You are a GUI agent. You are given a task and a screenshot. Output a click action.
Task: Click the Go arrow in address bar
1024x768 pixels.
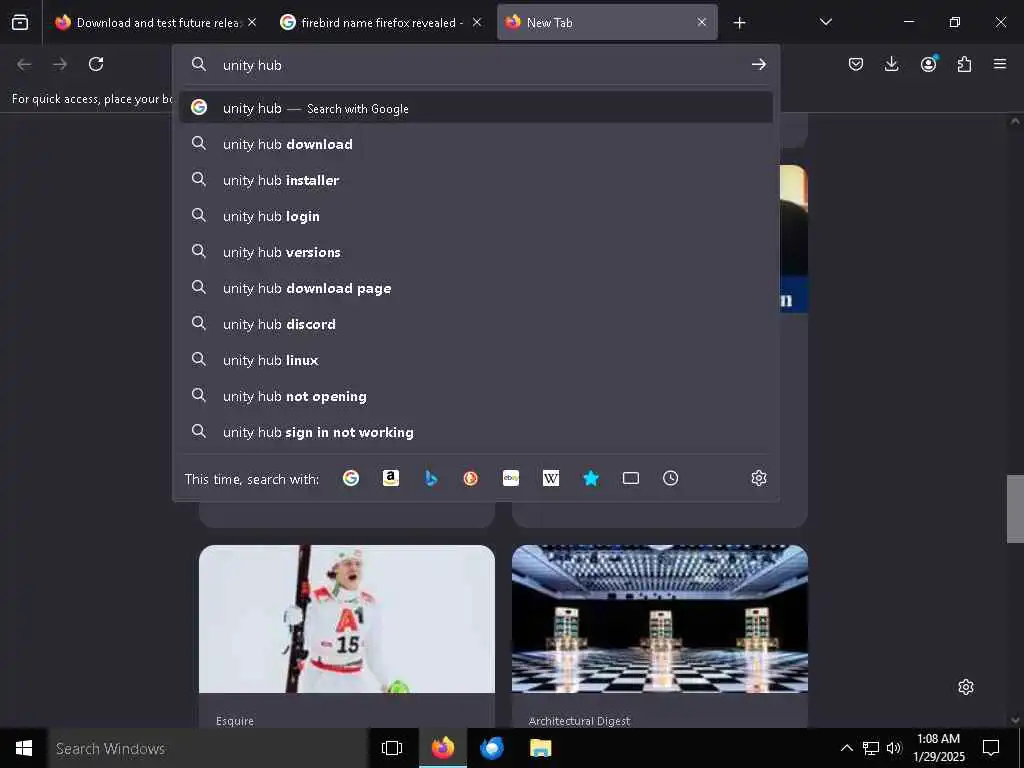[758, 64]
